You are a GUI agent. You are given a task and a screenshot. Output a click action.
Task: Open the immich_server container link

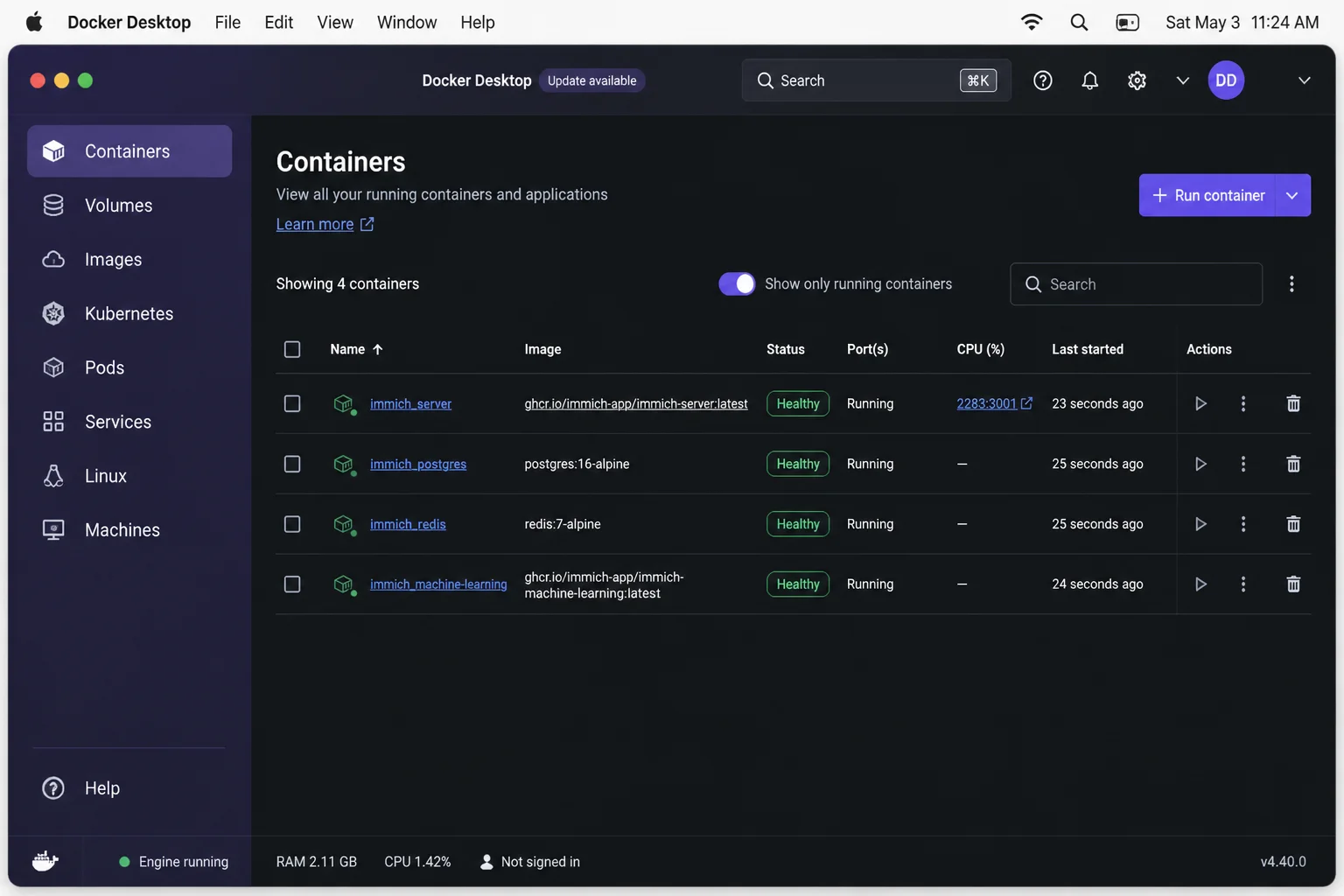pos(410,403)
